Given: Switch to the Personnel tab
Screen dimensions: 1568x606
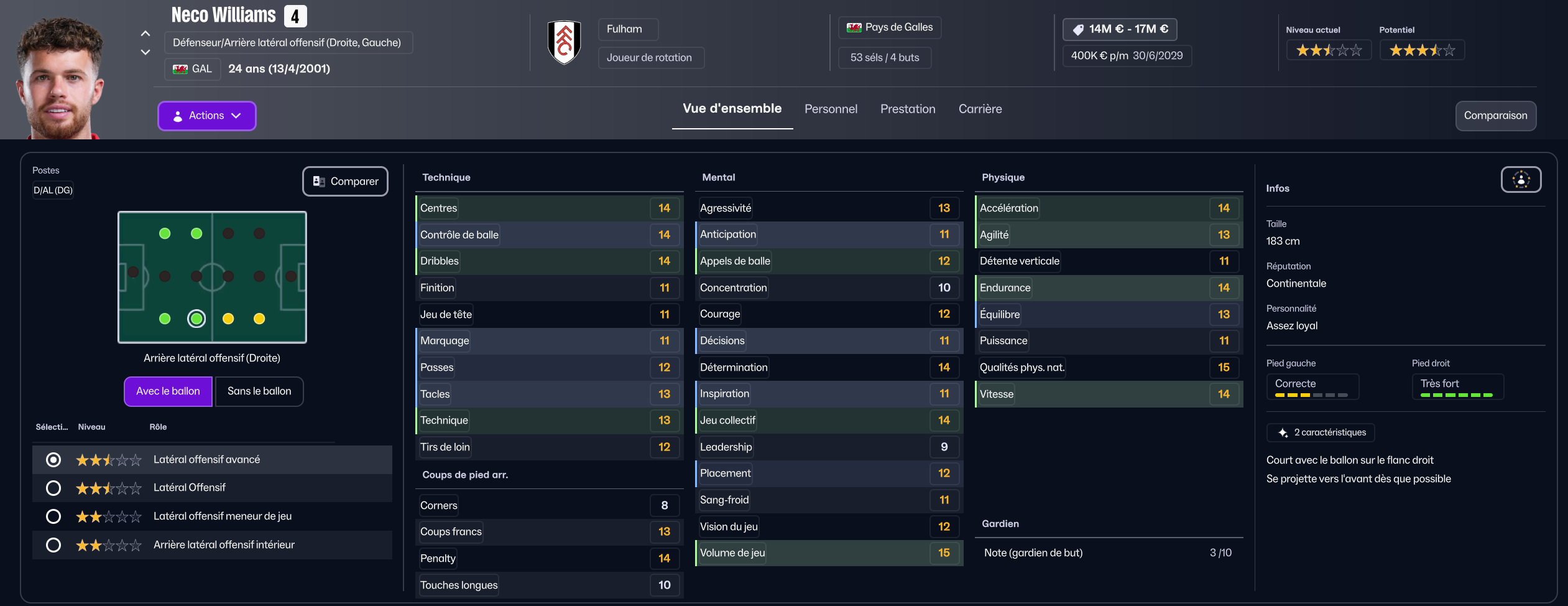Looking at the screenshot, I should [831, 109].
